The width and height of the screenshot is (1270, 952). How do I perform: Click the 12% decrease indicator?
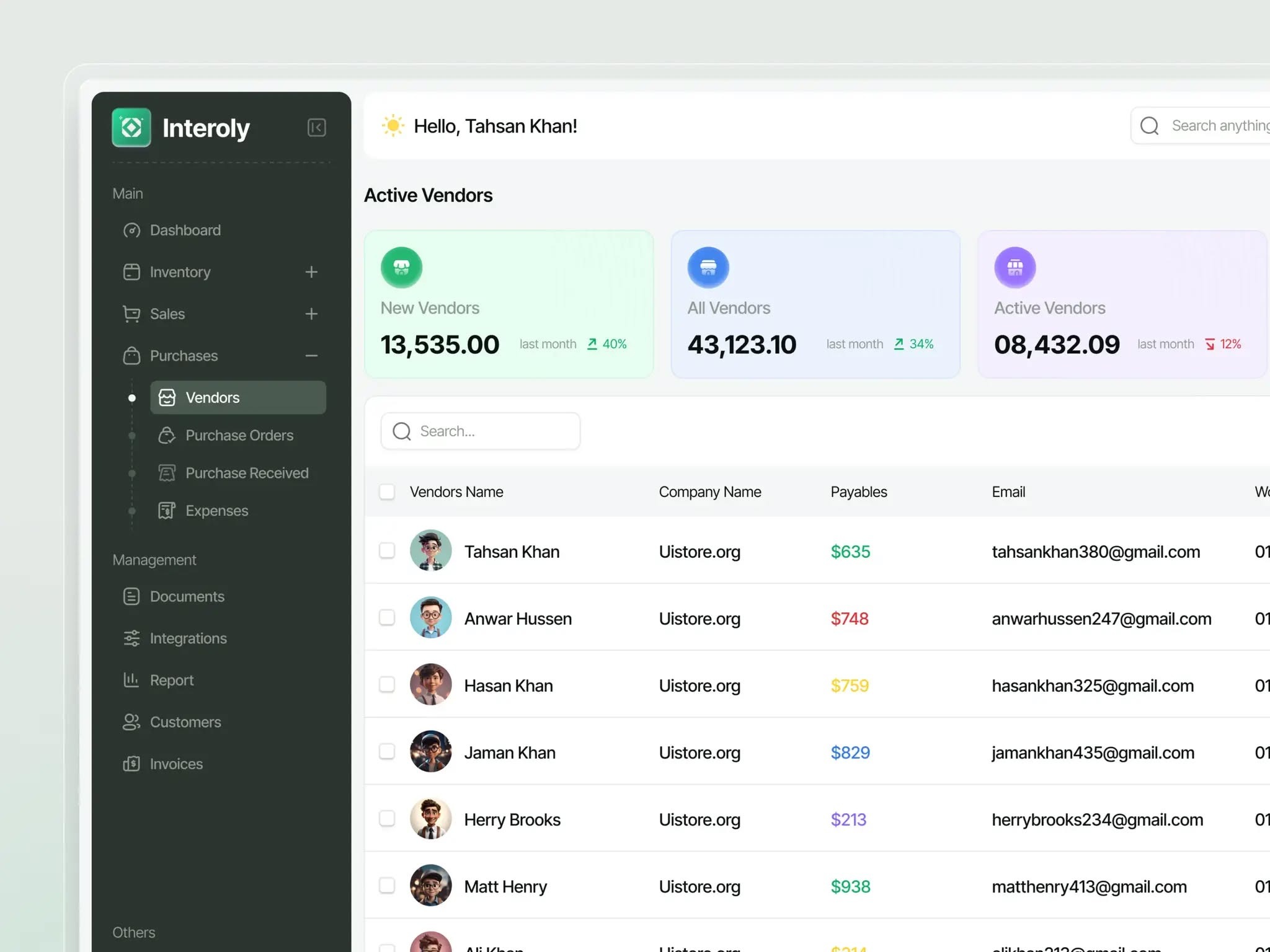tap(1223, 344)
